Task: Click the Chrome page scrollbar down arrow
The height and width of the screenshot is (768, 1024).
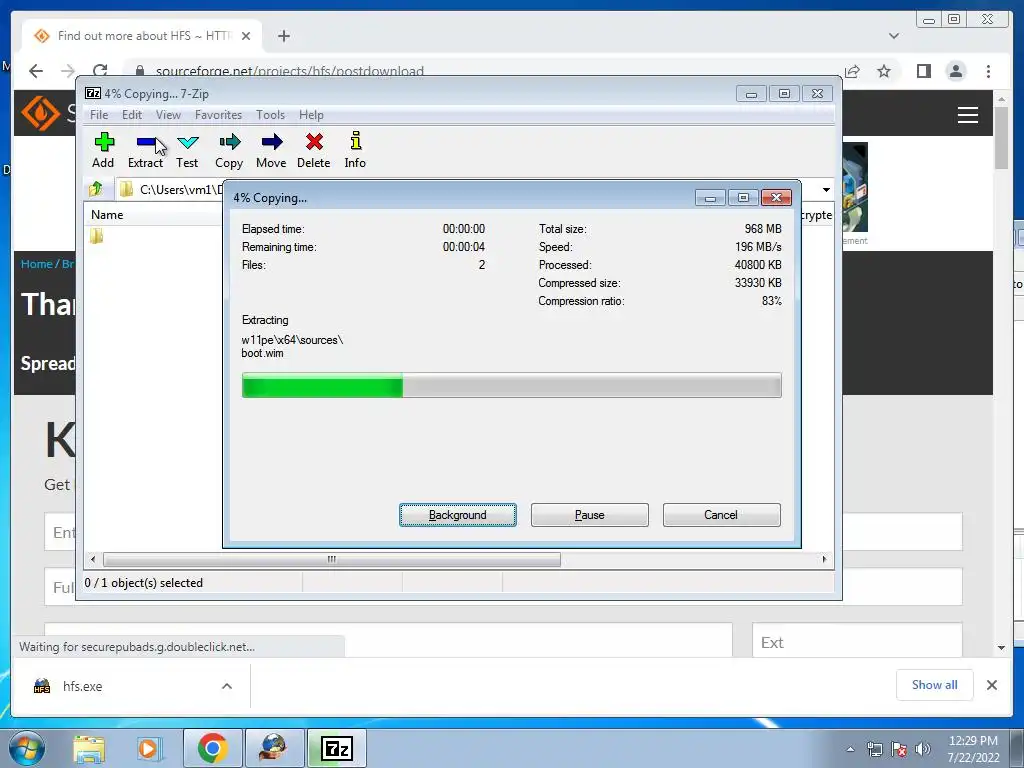Action: [x=1001, y=648]
